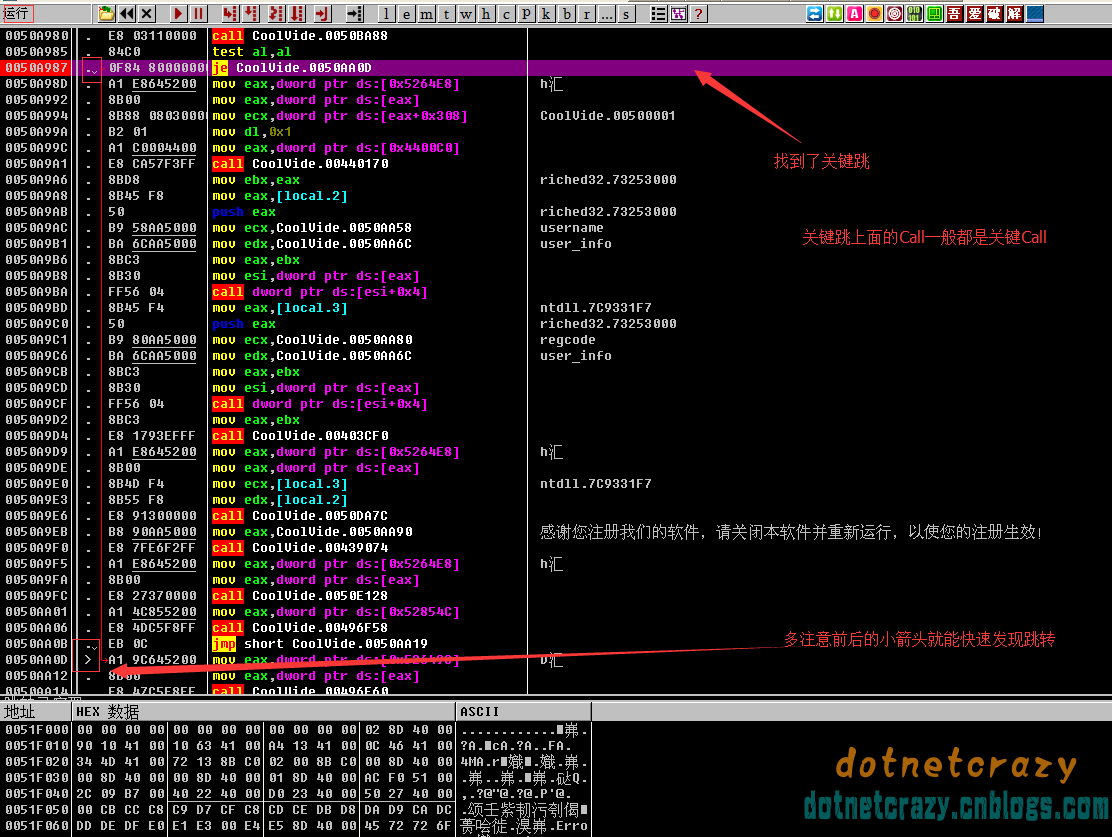The image size is (1112, 837).
Task: Click the red question mark help icon
Action: point(699,13)
